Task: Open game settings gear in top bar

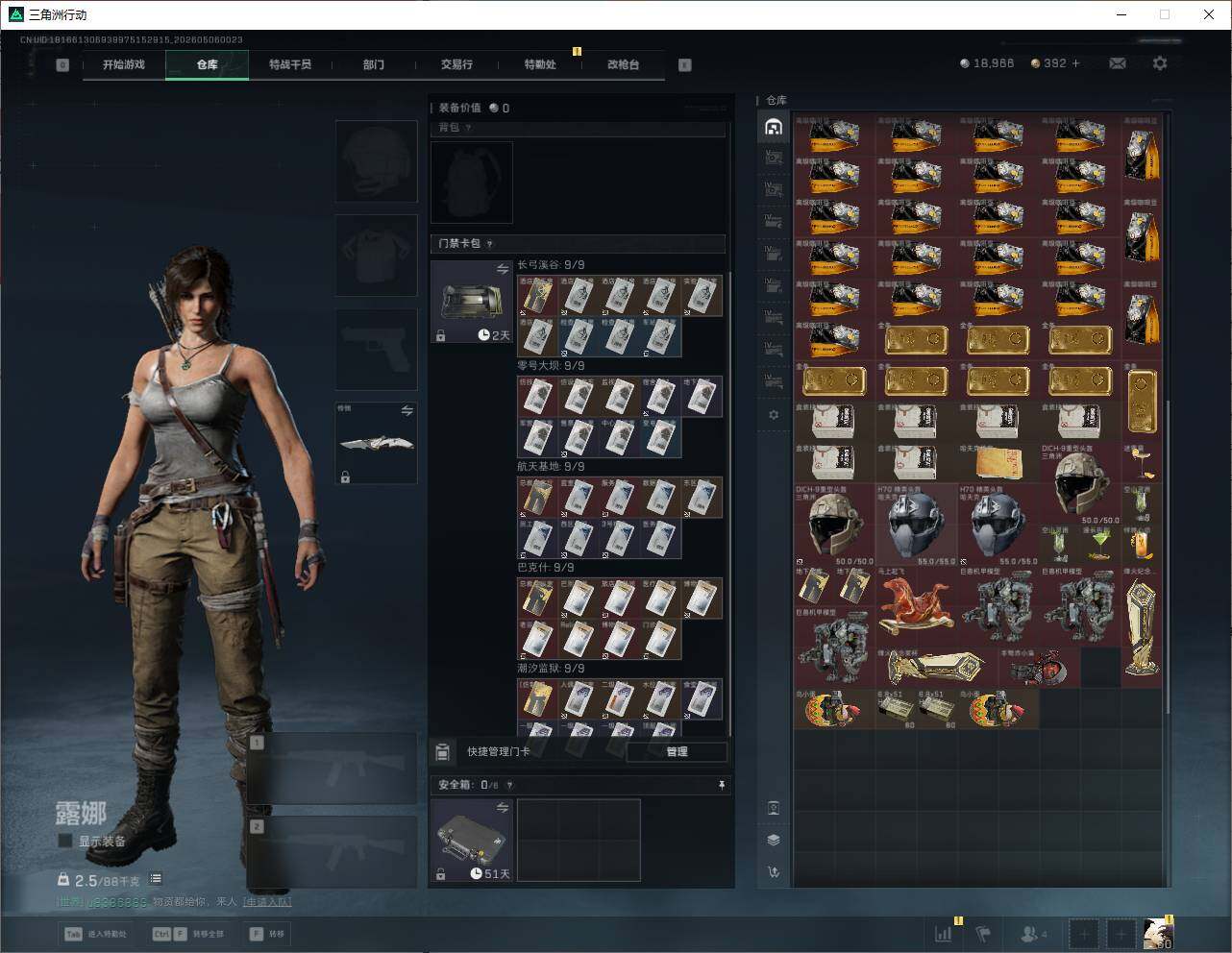Action: coord(1160,63)
